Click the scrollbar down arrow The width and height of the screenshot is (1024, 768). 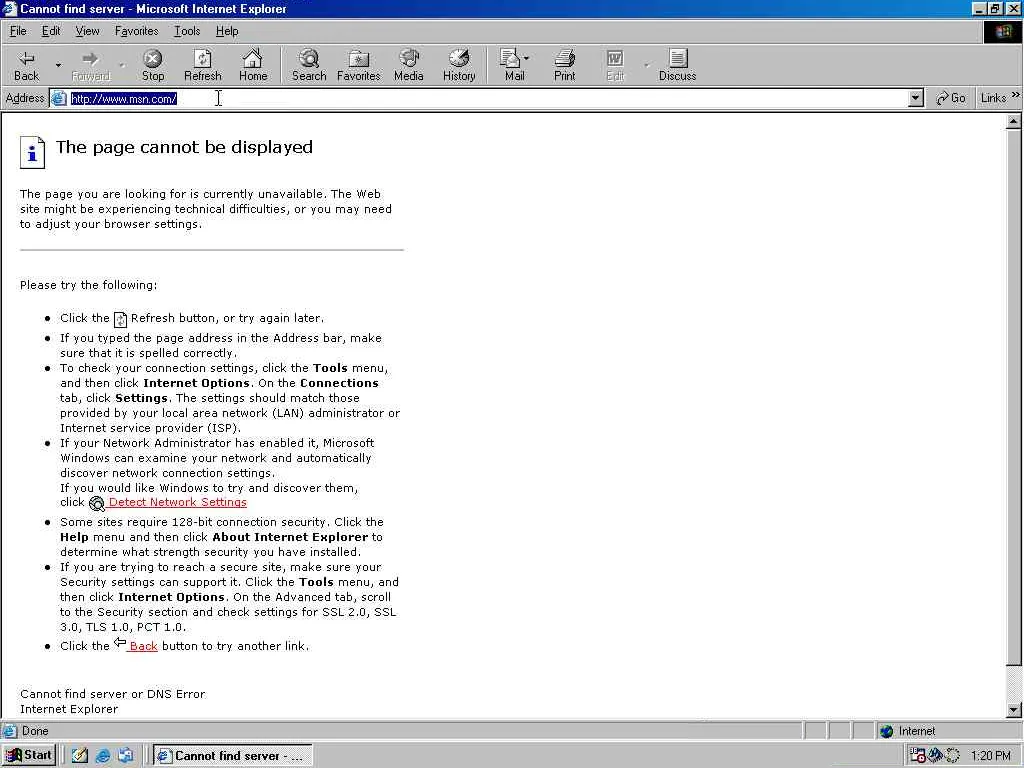(x=1014, y=710)
